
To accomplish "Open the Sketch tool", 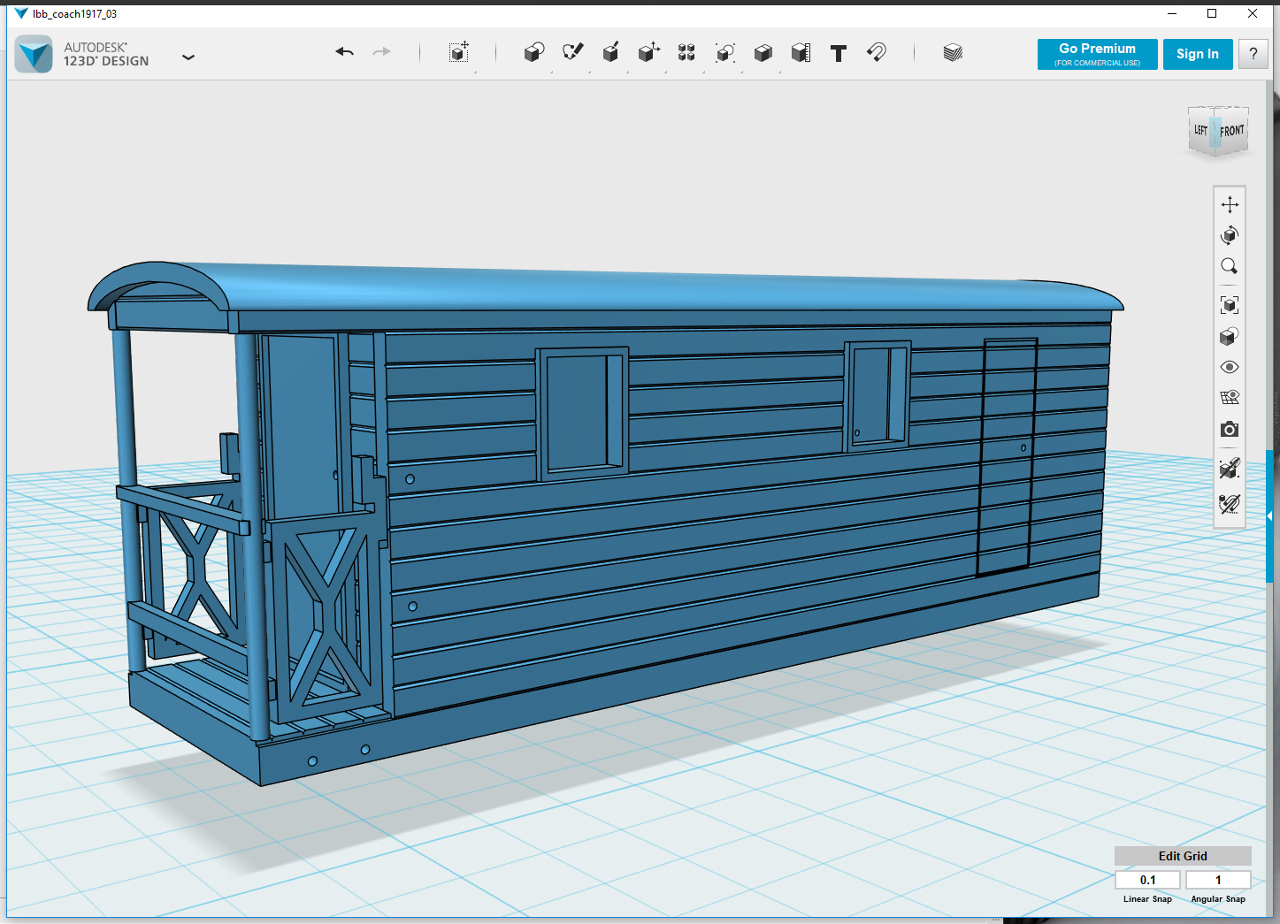I will (573, 53).
